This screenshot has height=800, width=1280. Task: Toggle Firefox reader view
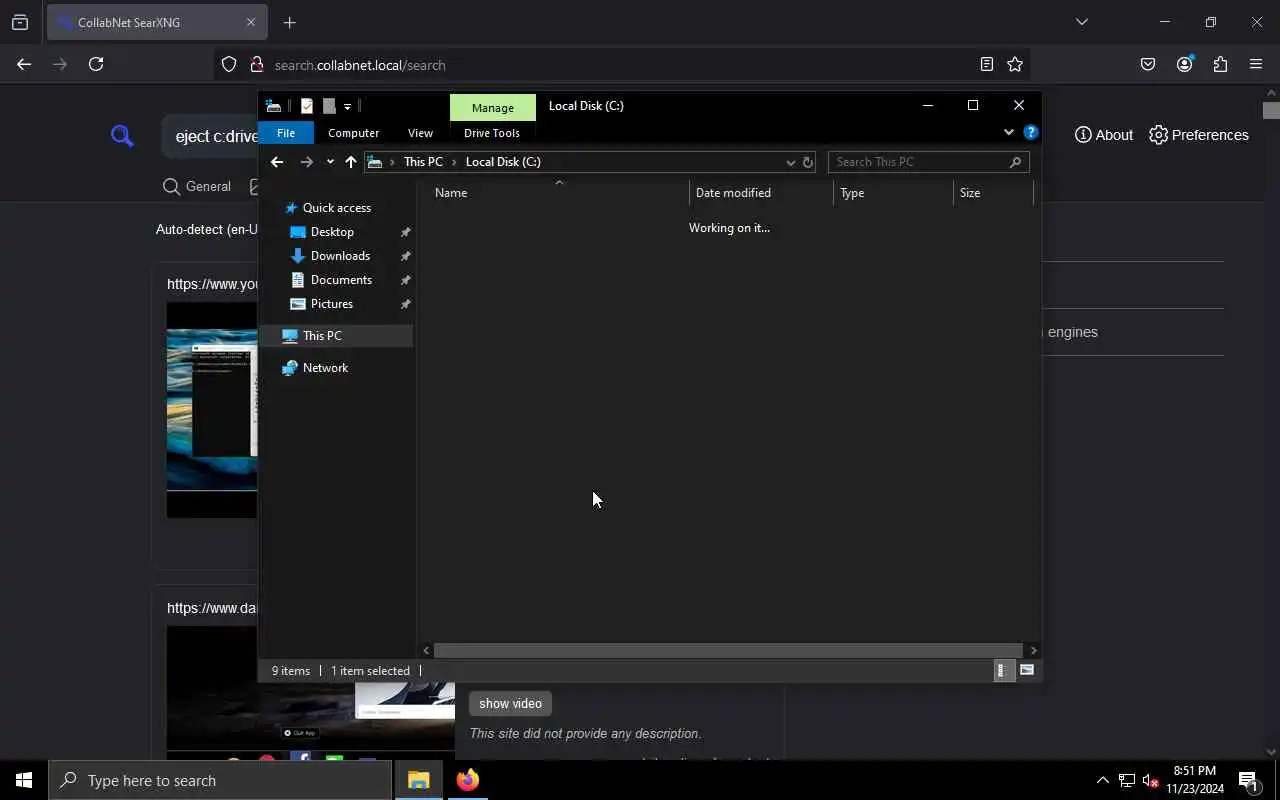click(987, 64)
